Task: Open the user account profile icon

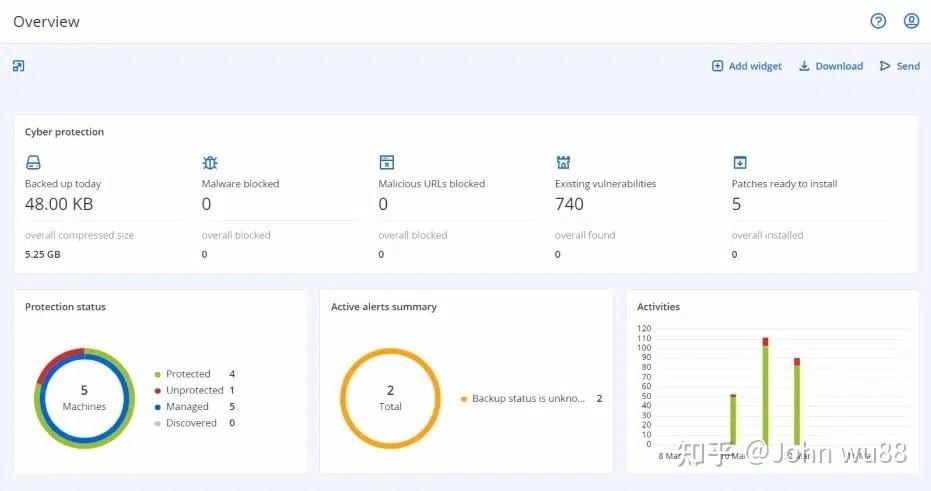Action: tap(911, 21)
